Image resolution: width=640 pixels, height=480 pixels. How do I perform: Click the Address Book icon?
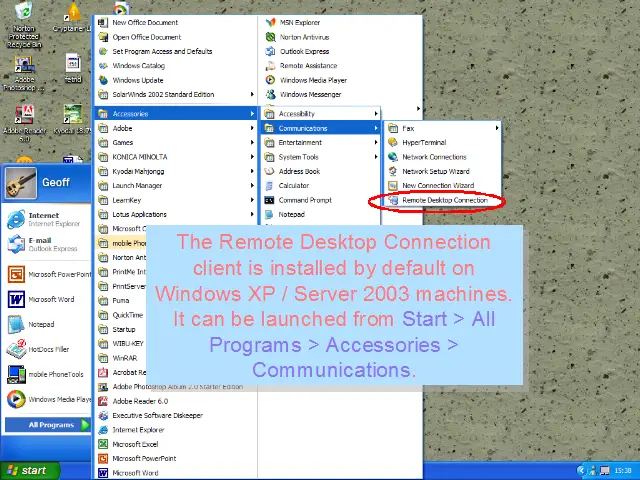269,171
